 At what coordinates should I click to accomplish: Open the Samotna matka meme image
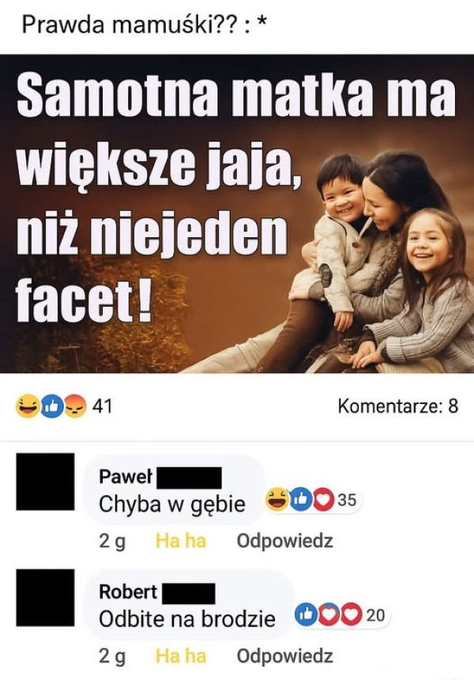(x=237, y=213)
